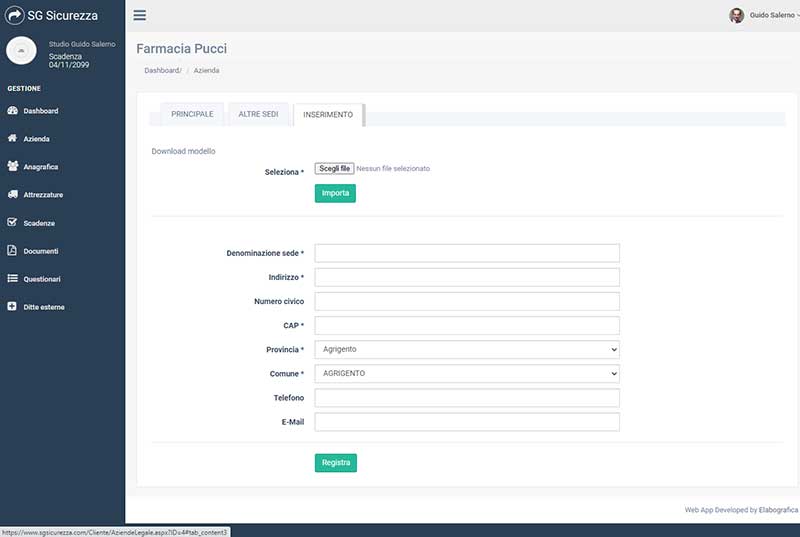Click the Scadenza 04/11/2099 text
This screenshot has width=800, height=537.
pos(69,60)
